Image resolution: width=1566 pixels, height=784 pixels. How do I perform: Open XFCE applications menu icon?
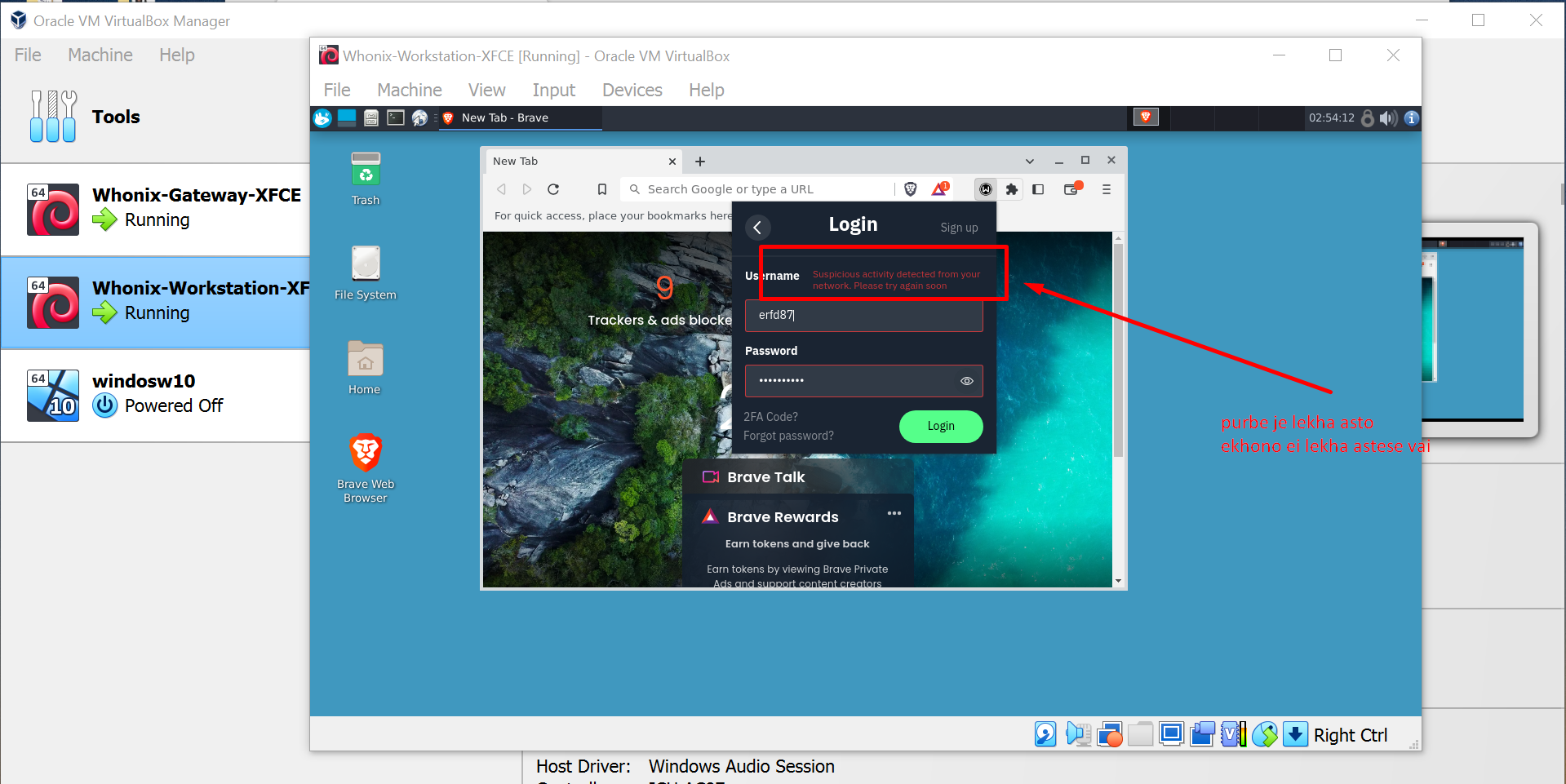[x=322, y=117]
